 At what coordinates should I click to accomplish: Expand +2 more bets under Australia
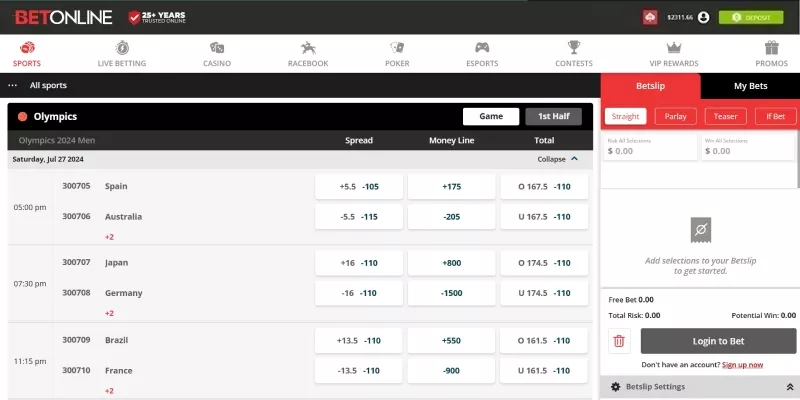point(109,237)
